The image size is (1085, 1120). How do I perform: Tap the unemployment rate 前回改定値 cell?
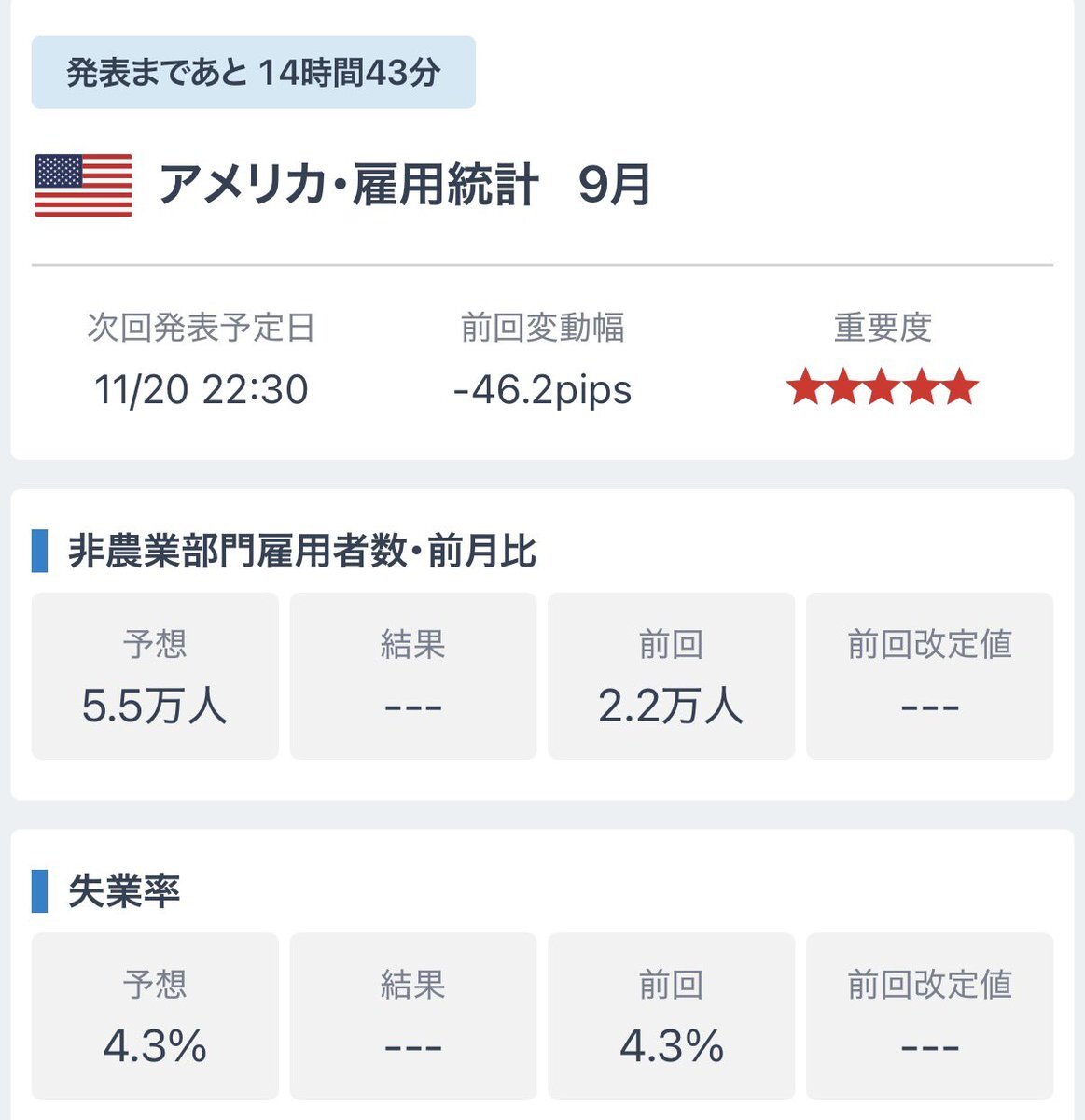click(x=929, y=1015)
